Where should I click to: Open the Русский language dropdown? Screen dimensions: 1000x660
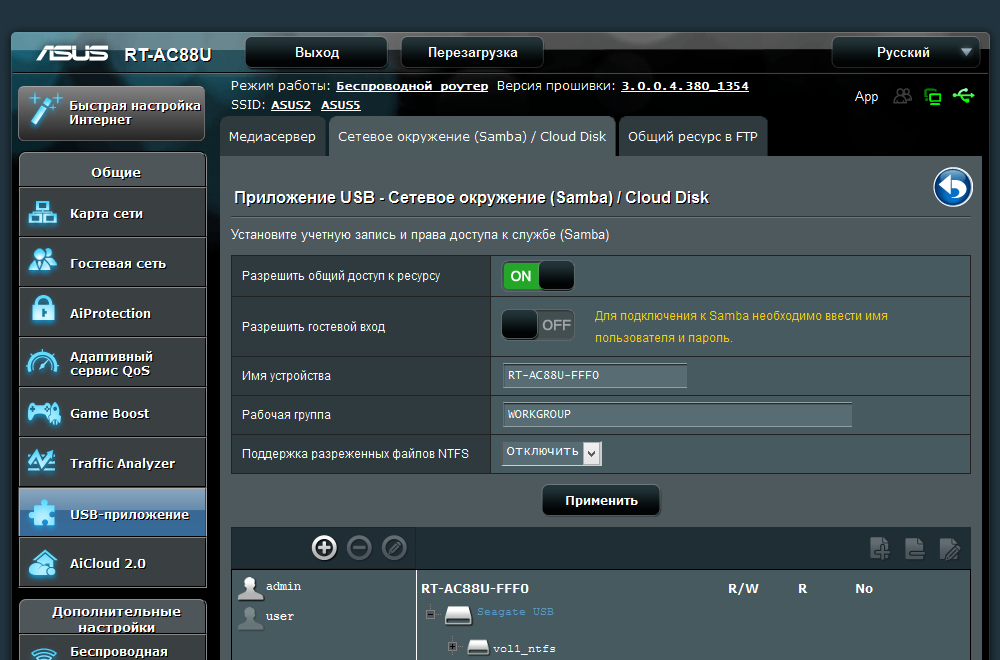tap(905, 52)
